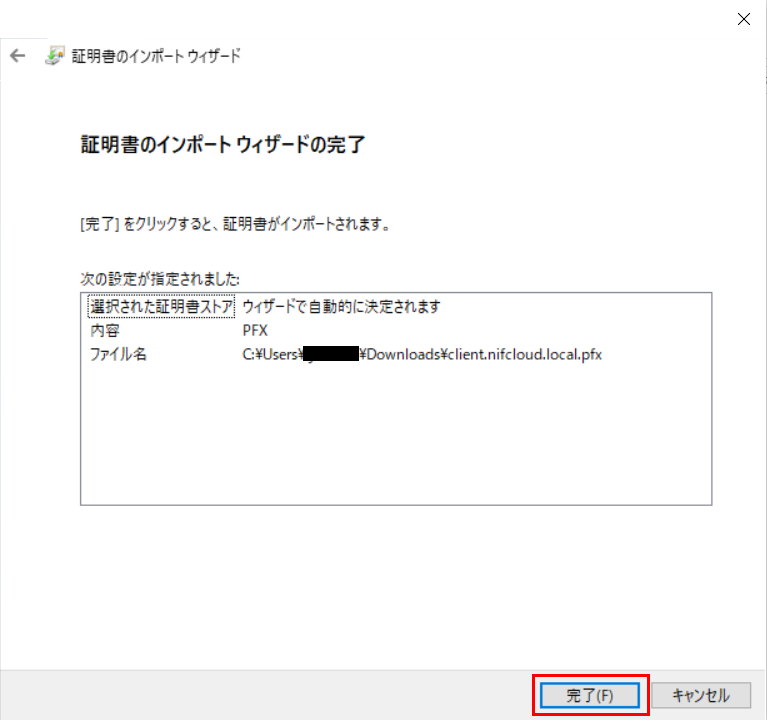Click the blacked-out username in the path

click(330, 355)
